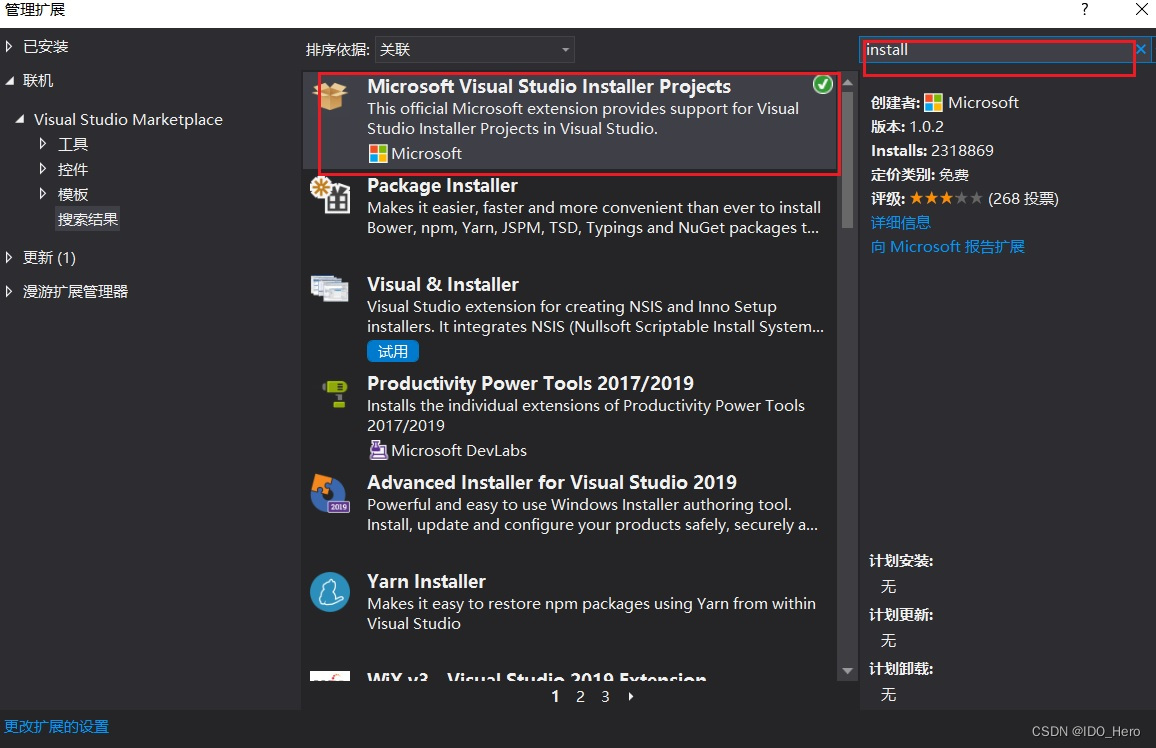Clear the search box with X icon
1156x748 pixels.
click(x=1141, y=49)
